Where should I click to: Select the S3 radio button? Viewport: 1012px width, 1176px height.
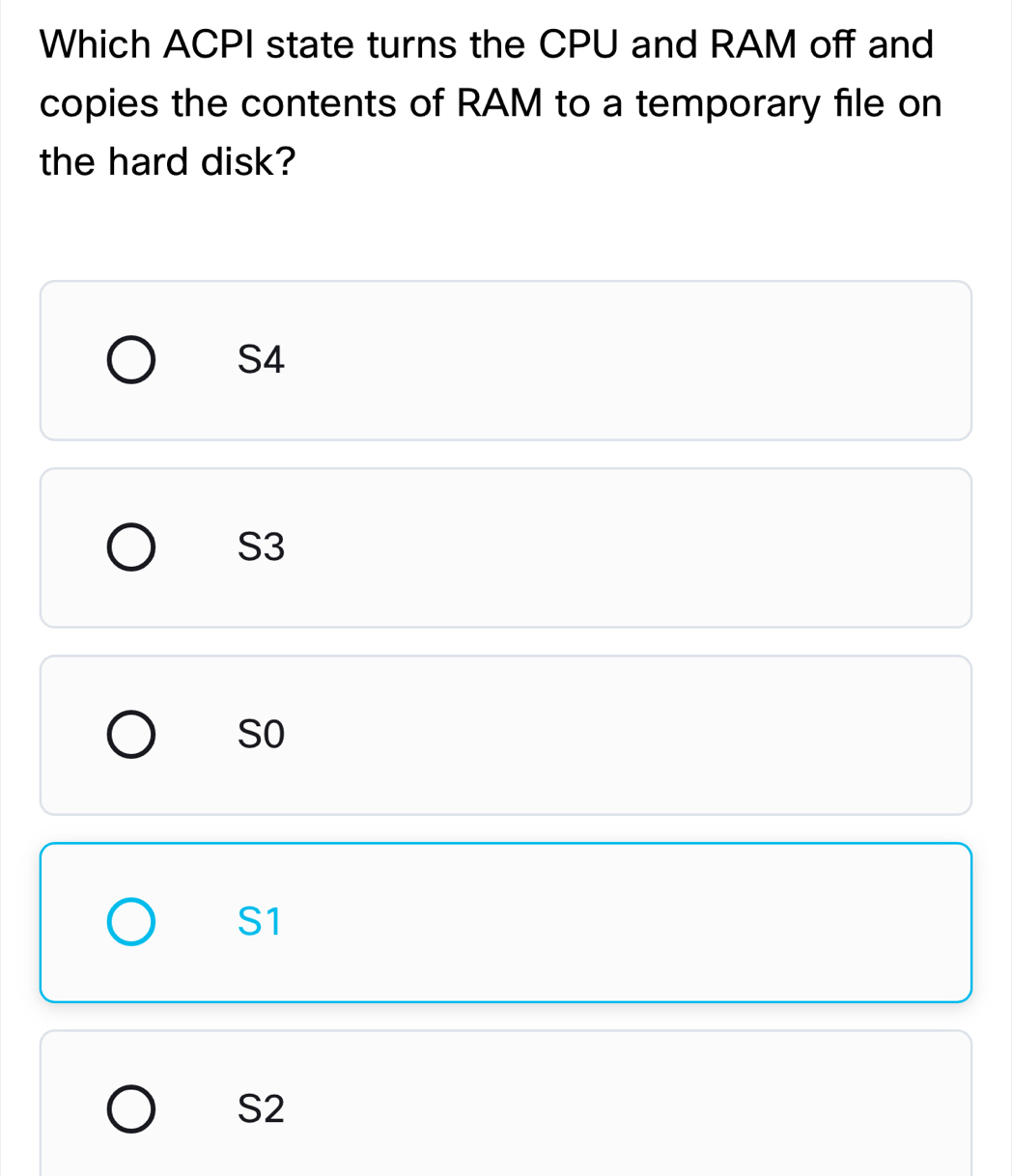tap(130, 546)
